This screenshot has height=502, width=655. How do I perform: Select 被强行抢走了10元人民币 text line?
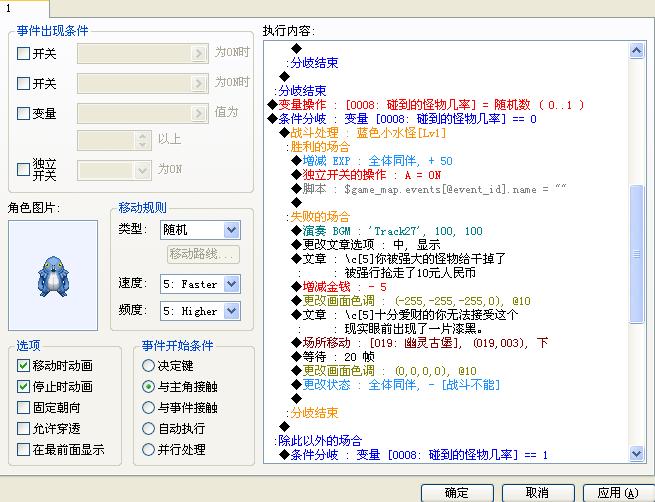(x=410, y=273)
